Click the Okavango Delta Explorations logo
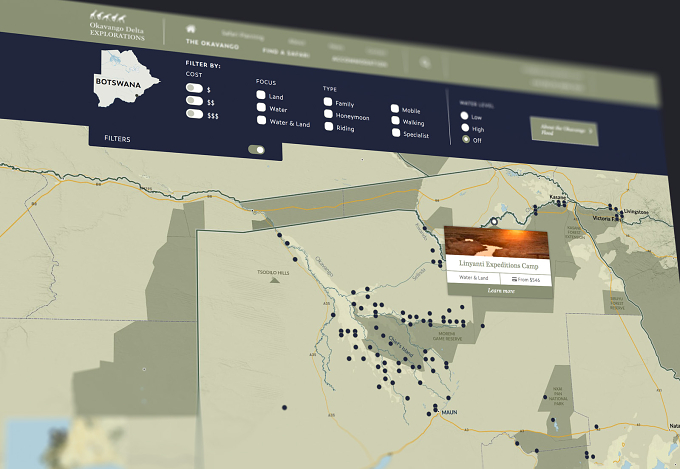The image size is (680, 469). 117,26
